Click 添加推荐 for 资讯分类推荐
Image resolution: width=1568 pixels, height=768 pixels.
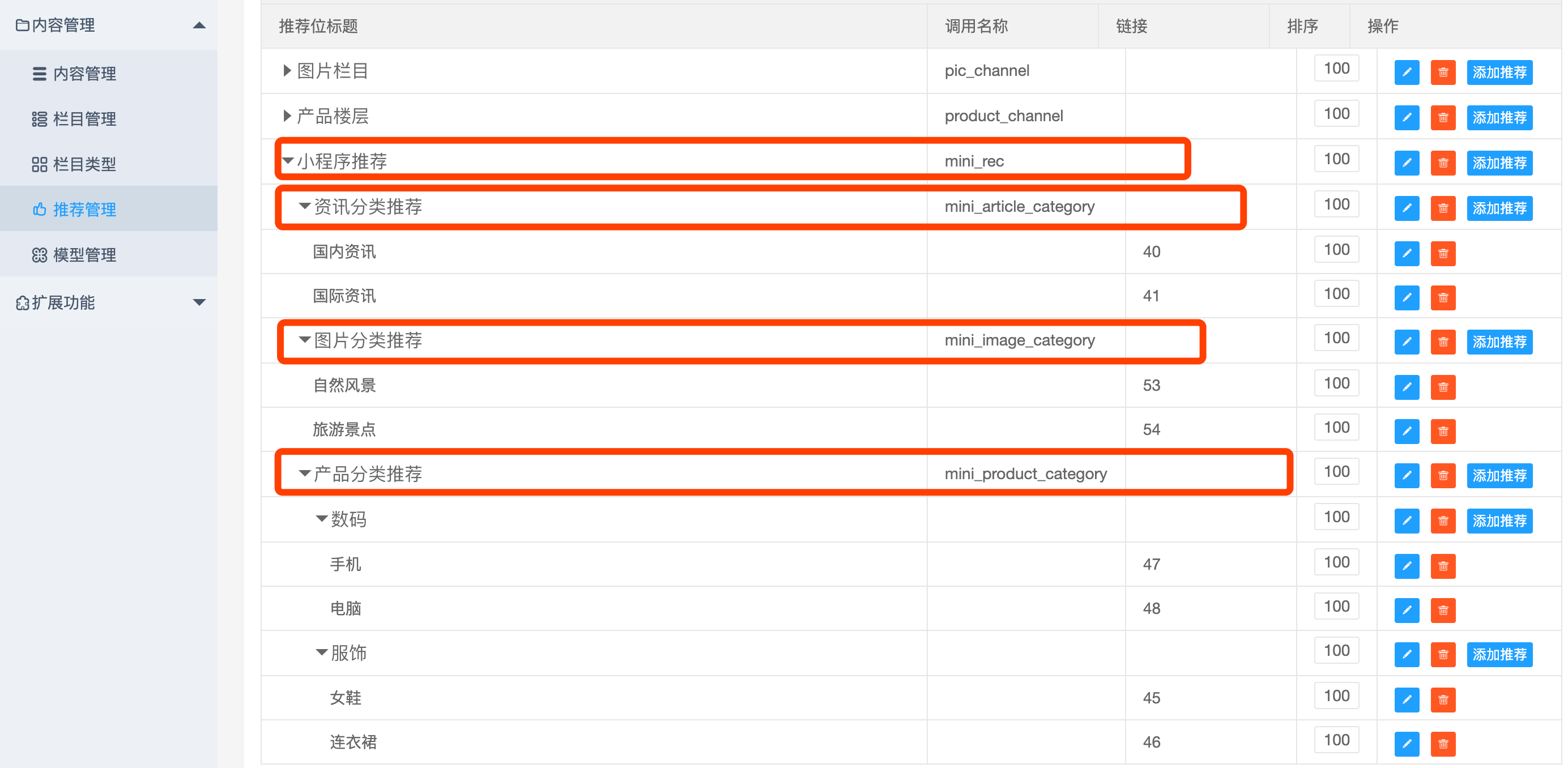click(1499, 208)
